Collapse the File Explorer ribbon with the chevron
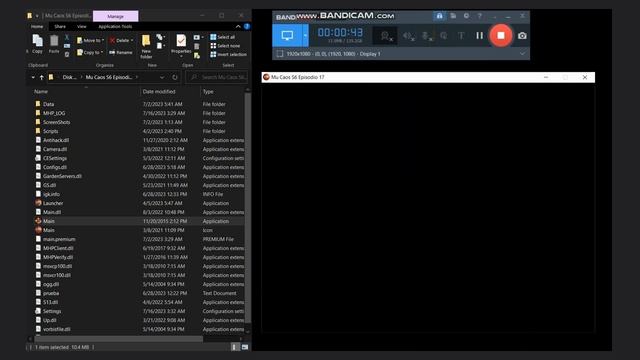 point(238,27)
